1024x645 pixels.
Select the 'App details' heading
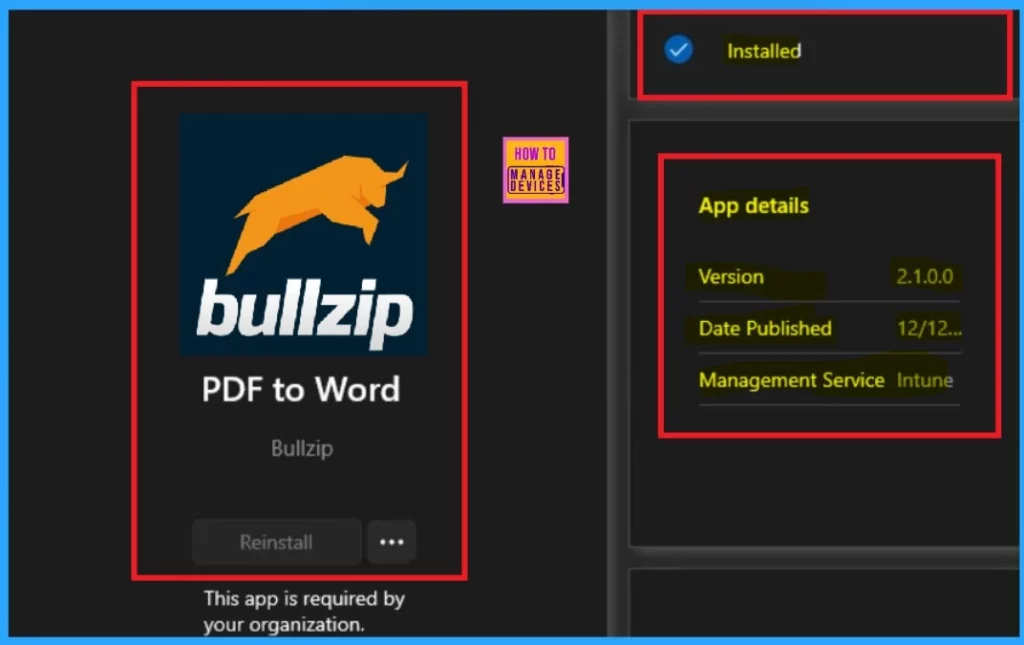(754, 206)
